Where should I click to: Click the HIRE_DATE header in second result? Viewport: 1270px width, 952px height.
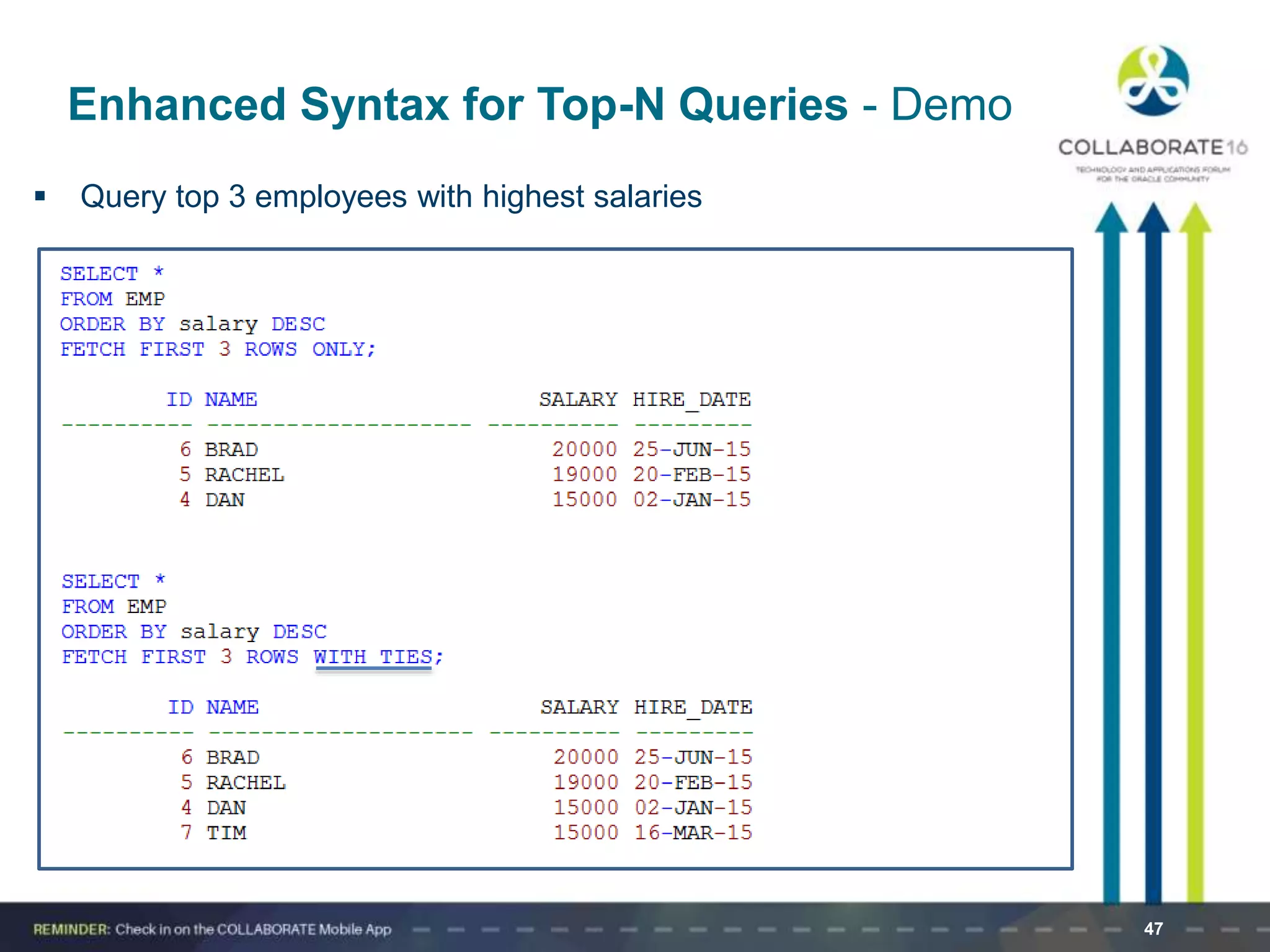pos(693,707)
